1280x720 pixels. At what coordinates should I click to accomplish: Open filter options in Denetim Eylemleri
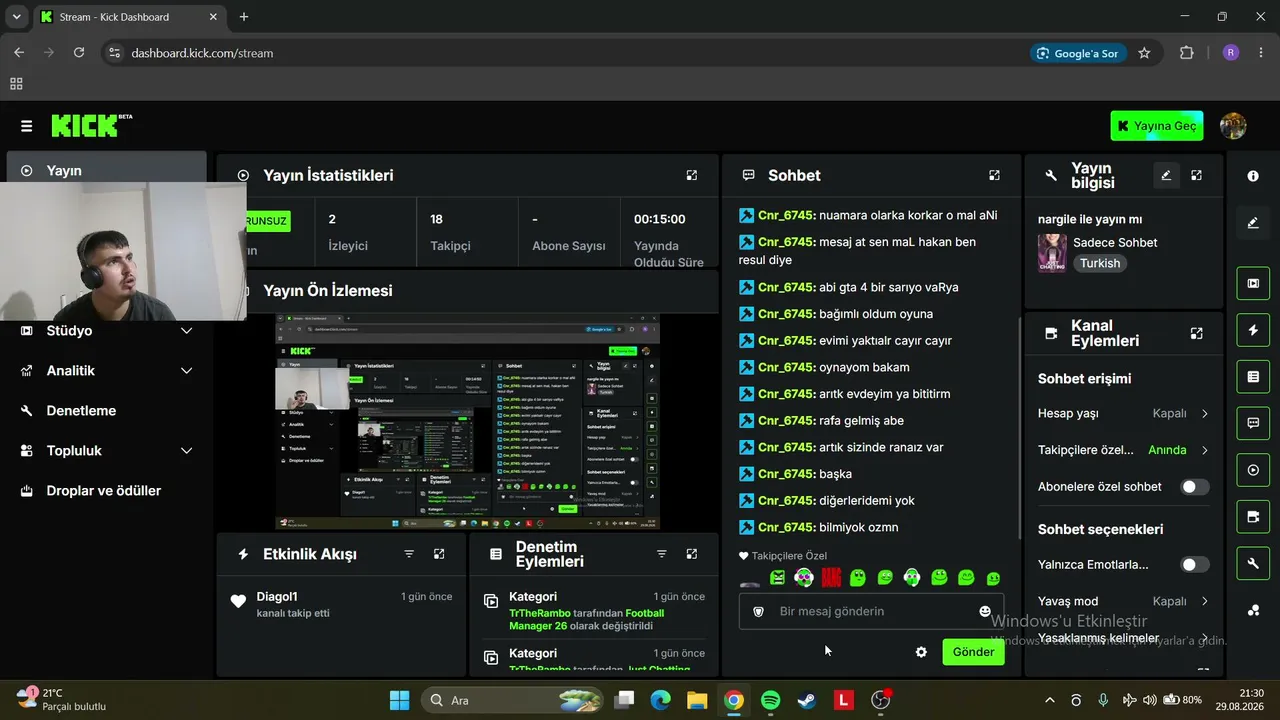661,554
